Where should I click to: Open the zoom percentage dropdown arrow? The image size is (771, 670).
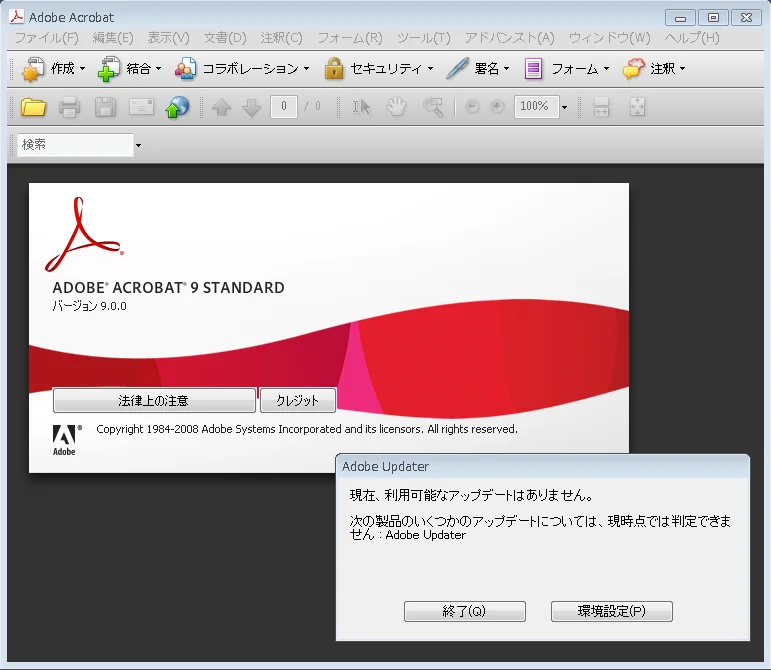pos(564,107)
